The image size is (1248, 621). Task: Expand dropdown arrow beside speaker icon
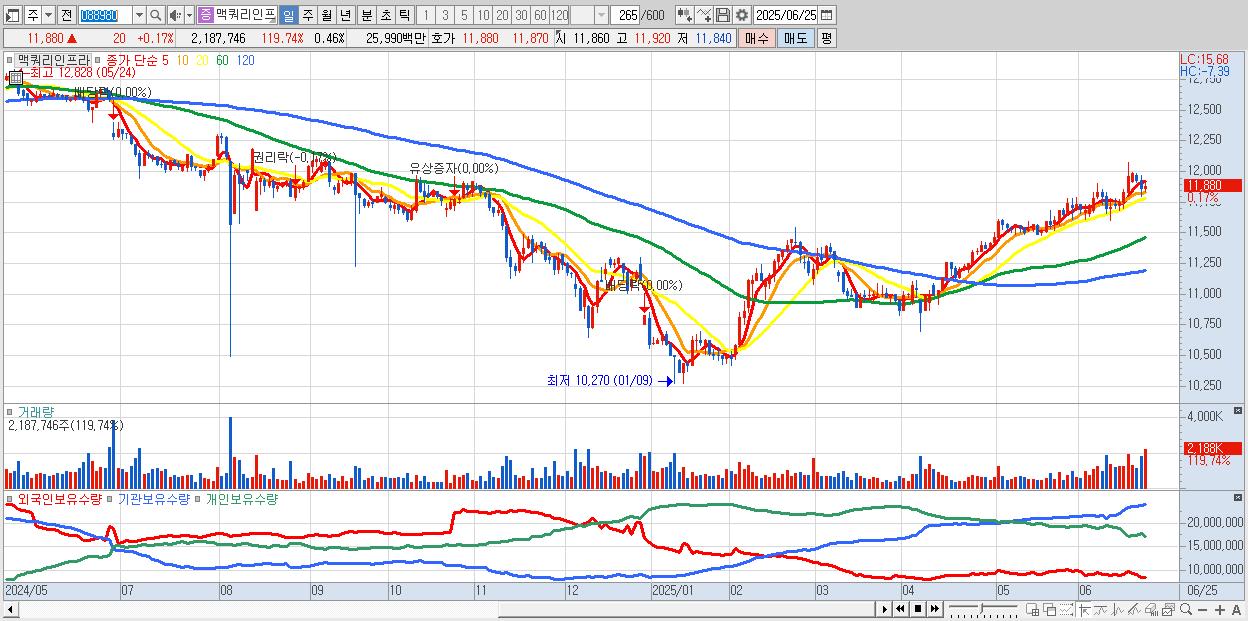point(189,15)
